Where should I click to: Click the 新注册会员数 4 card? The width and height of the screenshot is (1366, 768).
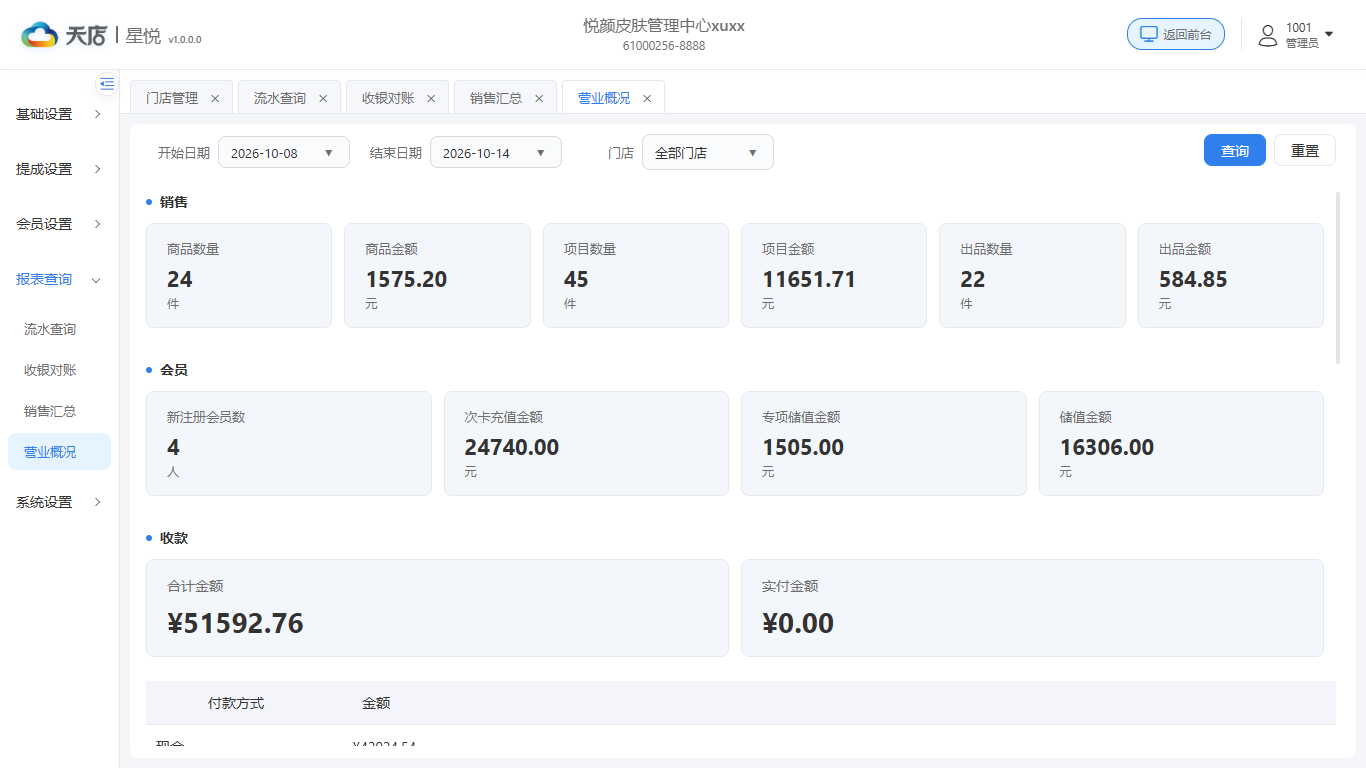(x=289, y=443)
